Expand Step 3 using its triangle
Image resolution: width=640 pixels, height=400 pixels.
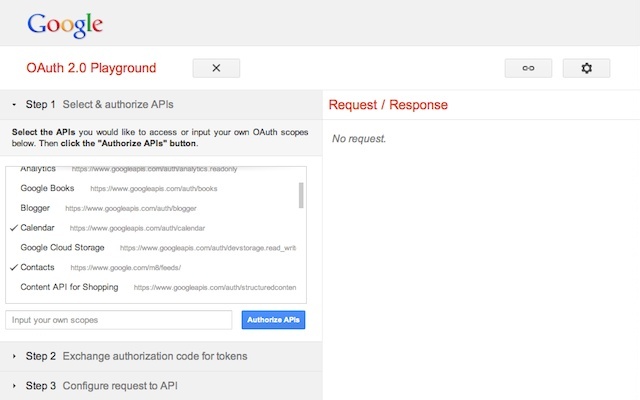(x=14, y=386)
